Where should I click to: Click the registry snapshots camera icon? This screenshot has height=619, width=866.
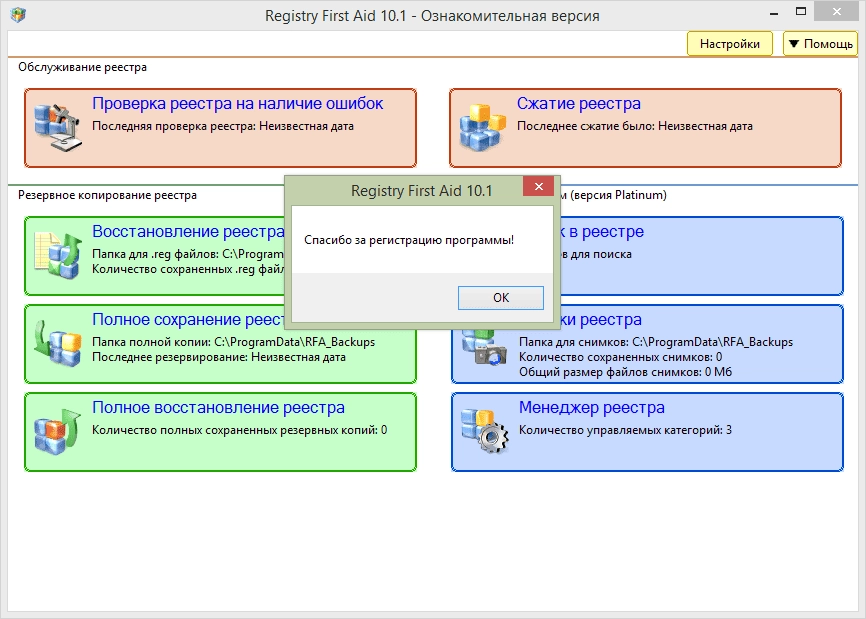pyautogui.click(x=484, y=348)
